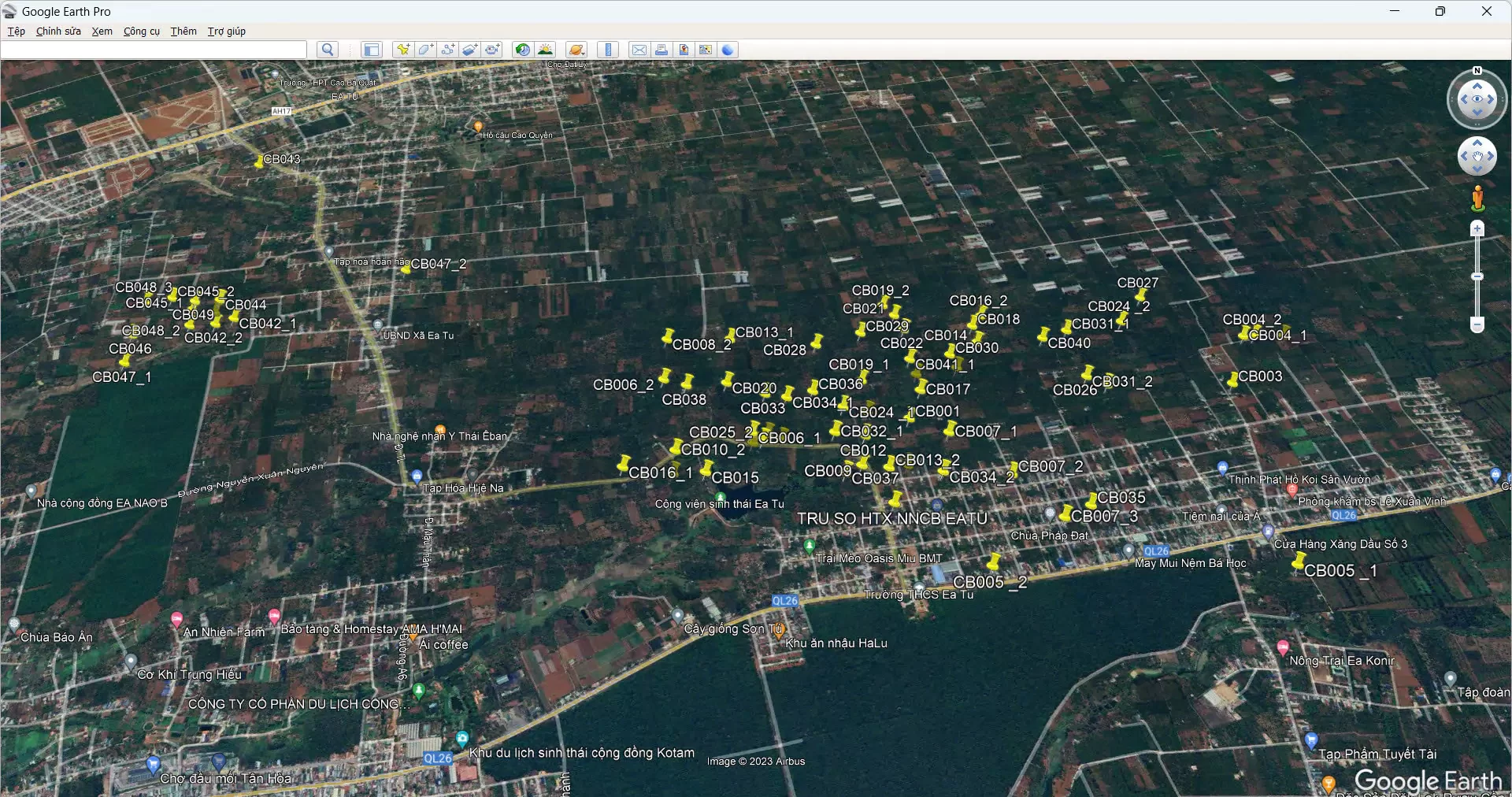1512x797 pixels.
Task: Click look-up arrow on the Look joystick
Action: tap(1477, 86)
